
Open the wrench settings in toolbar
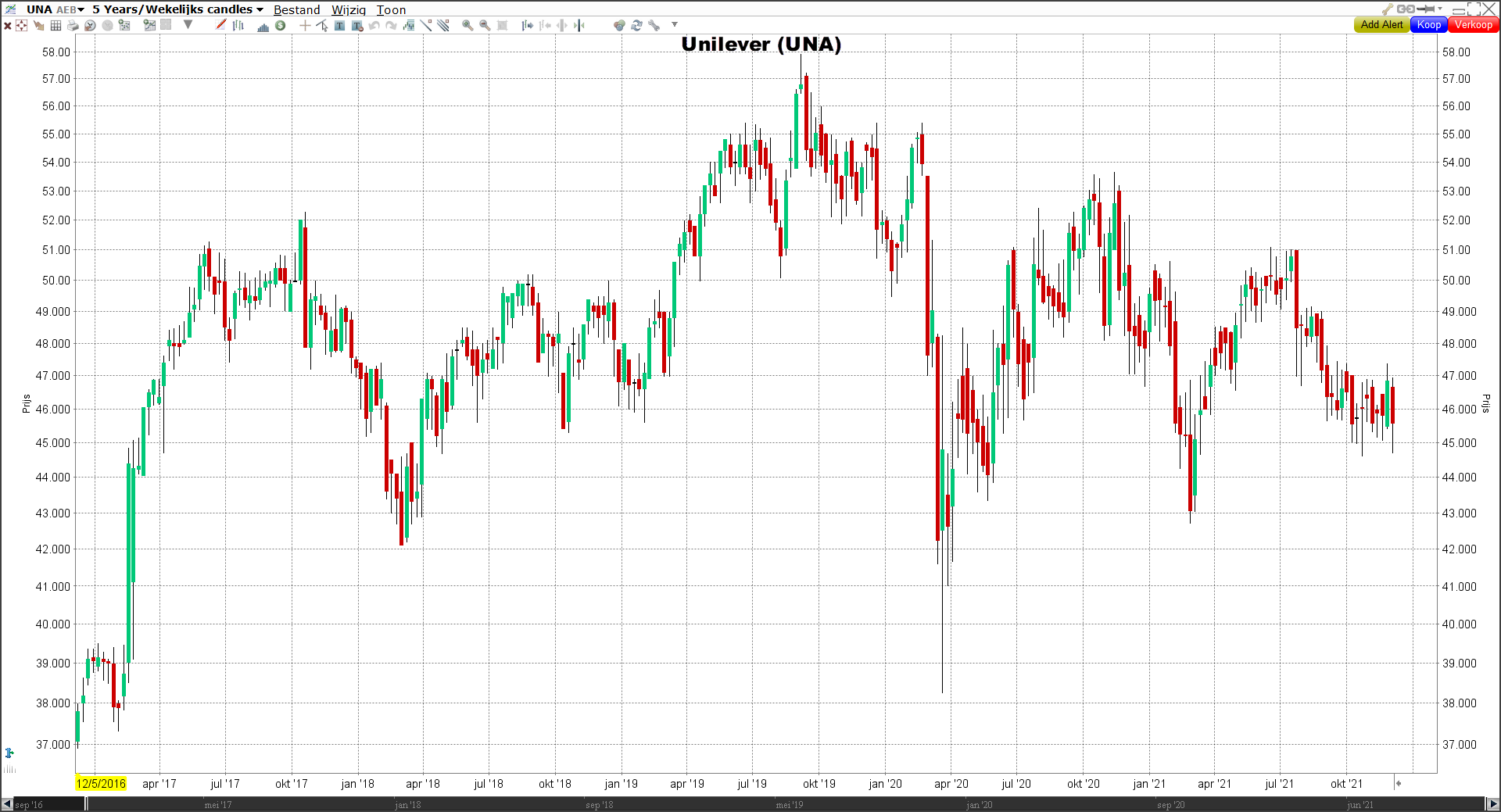[x=654, y=25]
